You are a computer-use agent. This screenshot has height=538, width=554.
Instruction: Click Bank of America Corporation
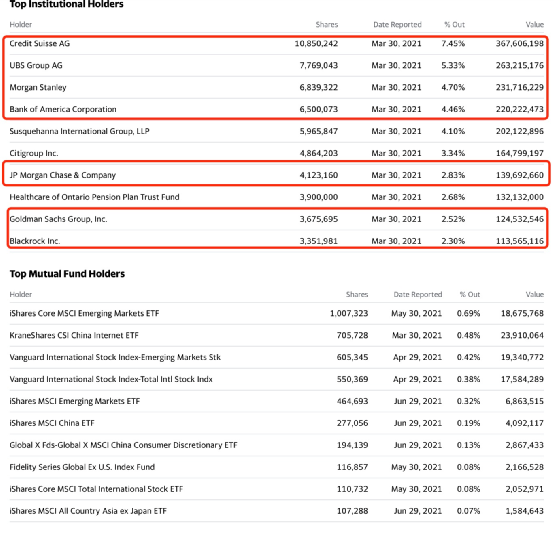click(x=63, y=109)
